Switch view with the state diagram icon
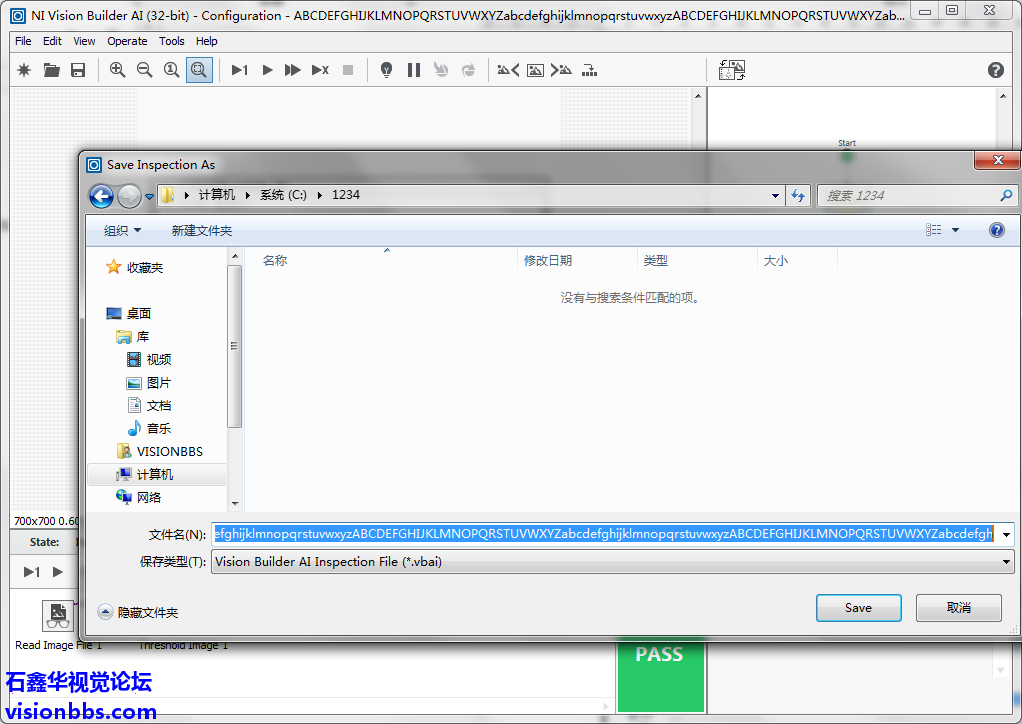Image resolution: width=1022 pixels, height=724 pixels. 732,70
